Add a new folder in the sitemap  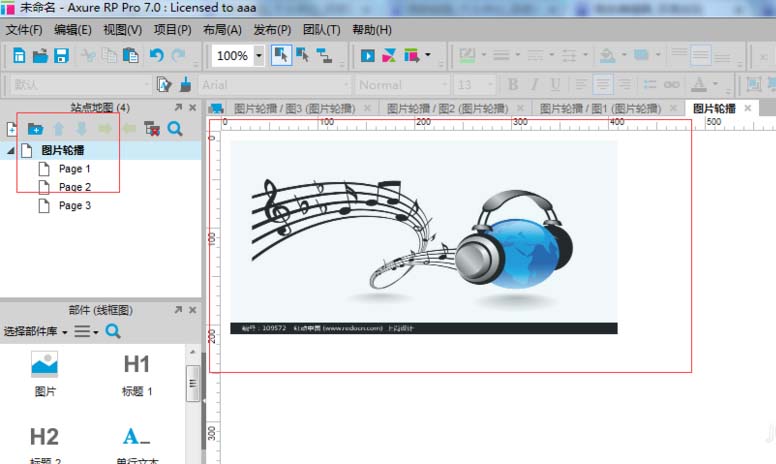coord(35,129)
